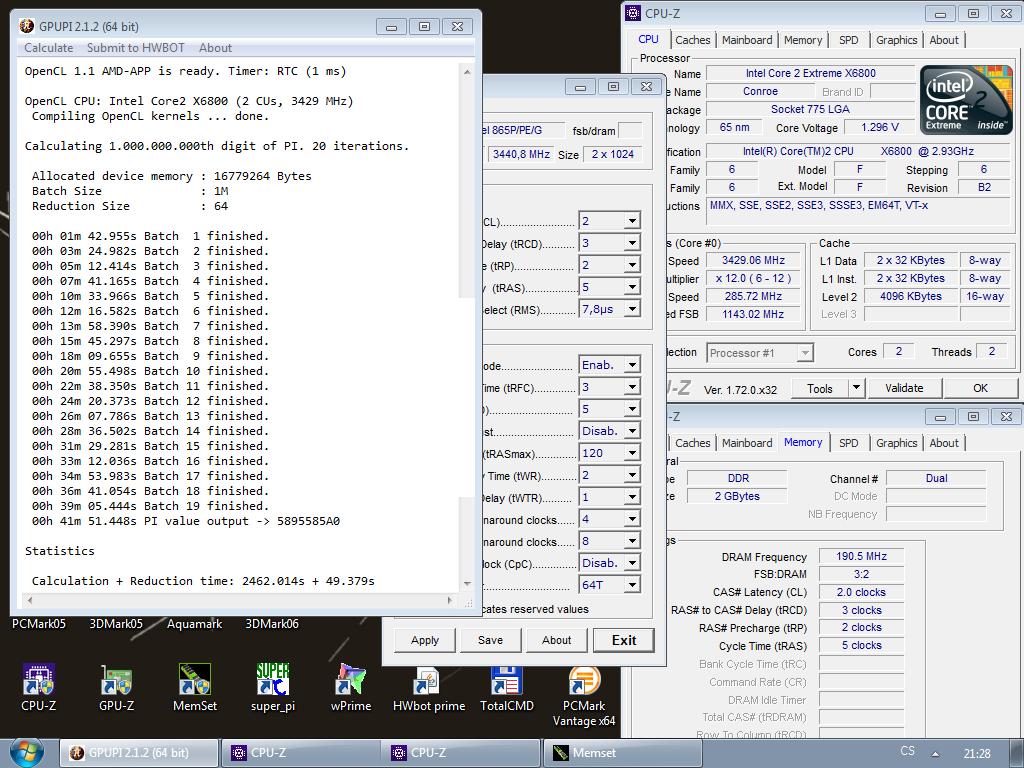This screenshot has height=768, width=1024.
Task: Launch TotalCMD from its desktop icon
Action: point(507,687)
